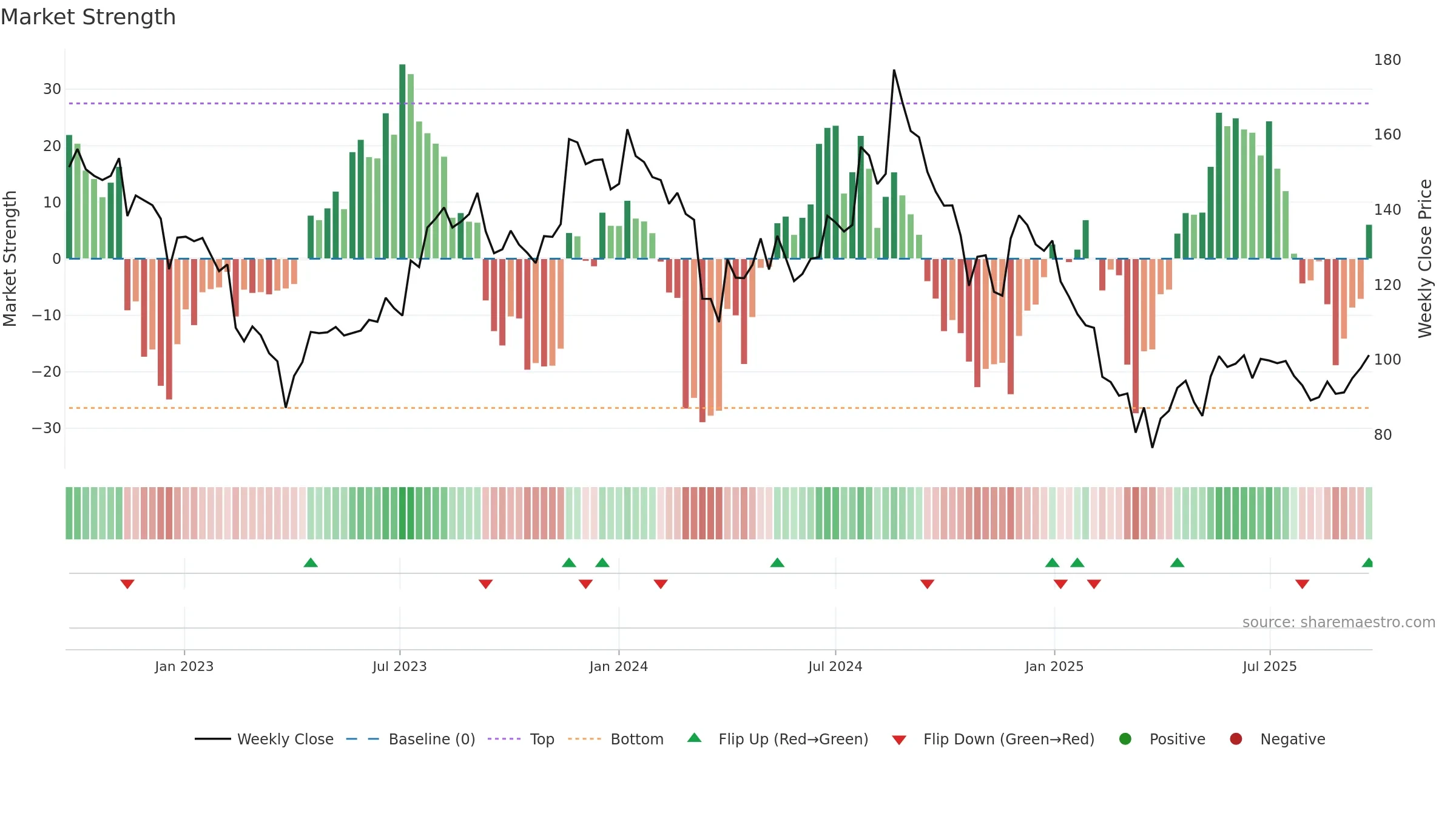Click the 'Jul 2023' x-axis label
Image resolution: width=1456 pixels, height=819 pixels.
(400, 666)
